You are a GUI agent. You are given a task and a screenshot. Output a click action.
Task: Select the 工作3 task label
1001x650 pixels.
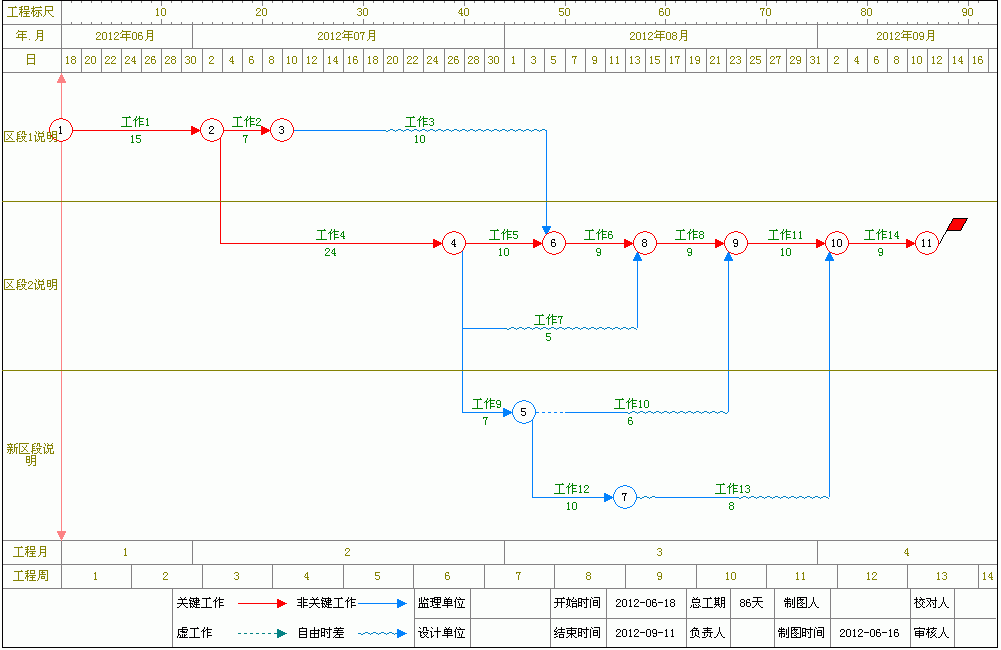click(420, 122)
